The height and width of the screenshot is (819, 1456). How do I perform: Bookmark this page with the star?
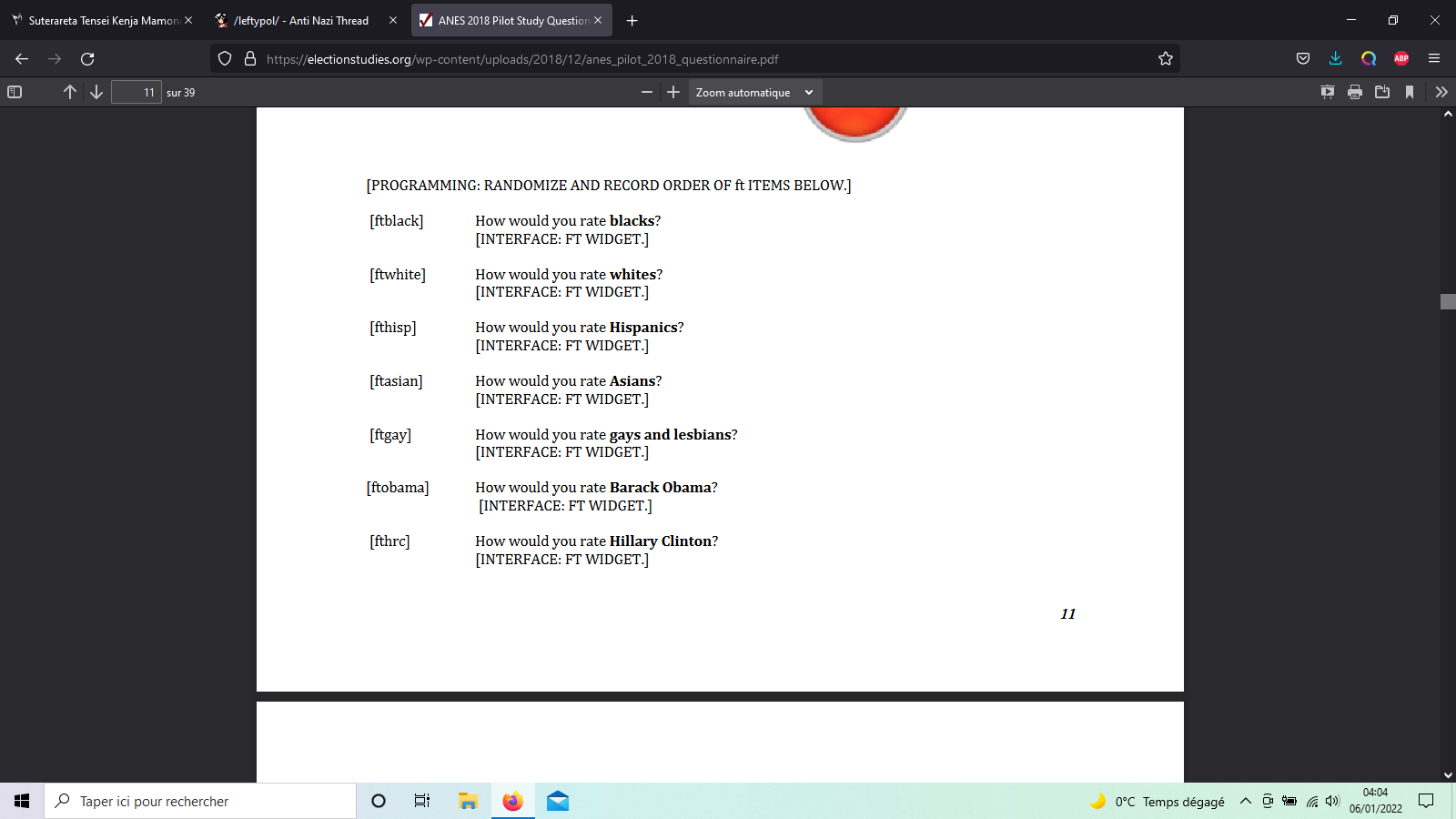tap(1166, 59)
